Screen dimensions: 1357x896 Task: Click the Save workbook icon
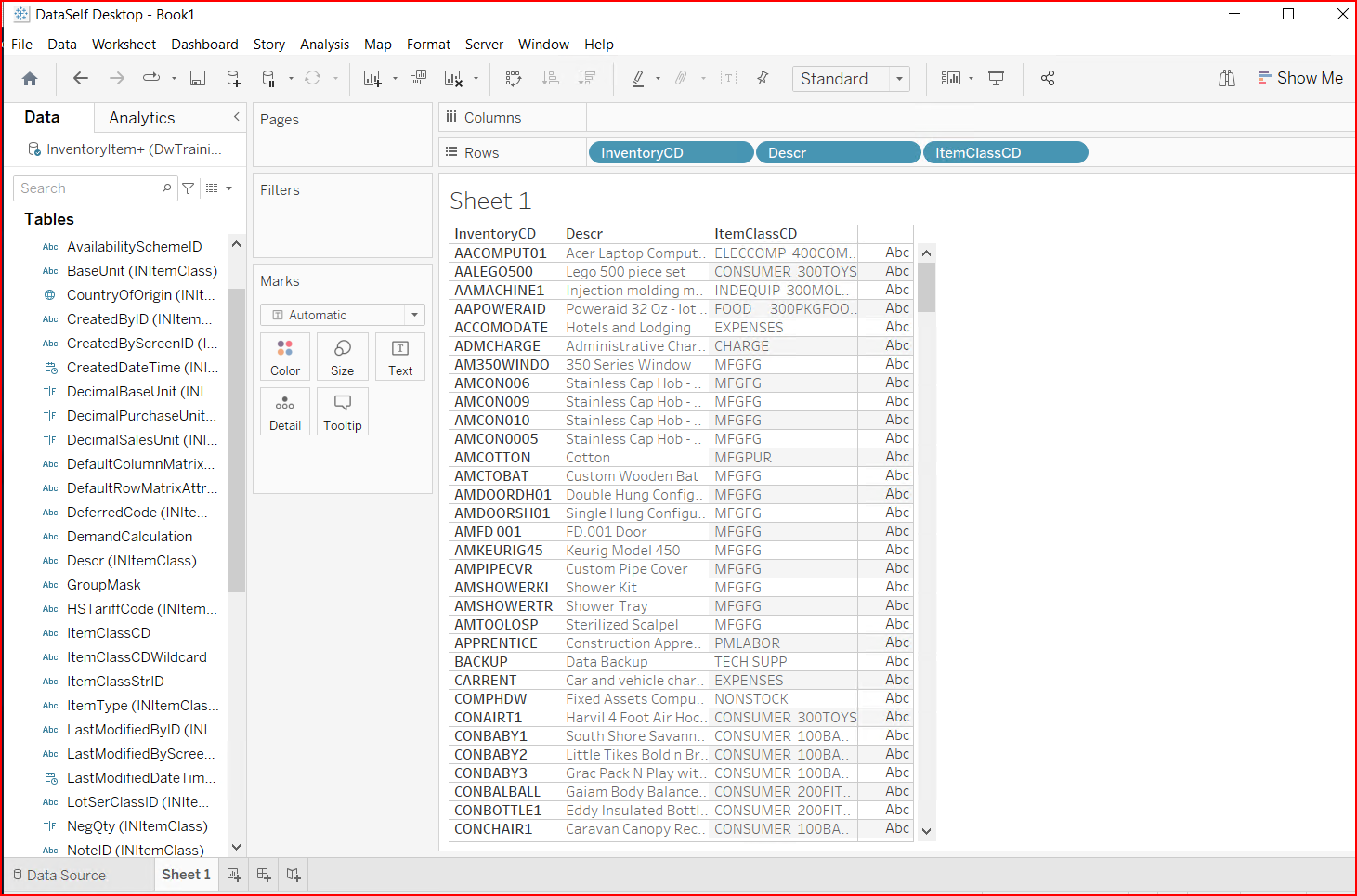(197, 78)
